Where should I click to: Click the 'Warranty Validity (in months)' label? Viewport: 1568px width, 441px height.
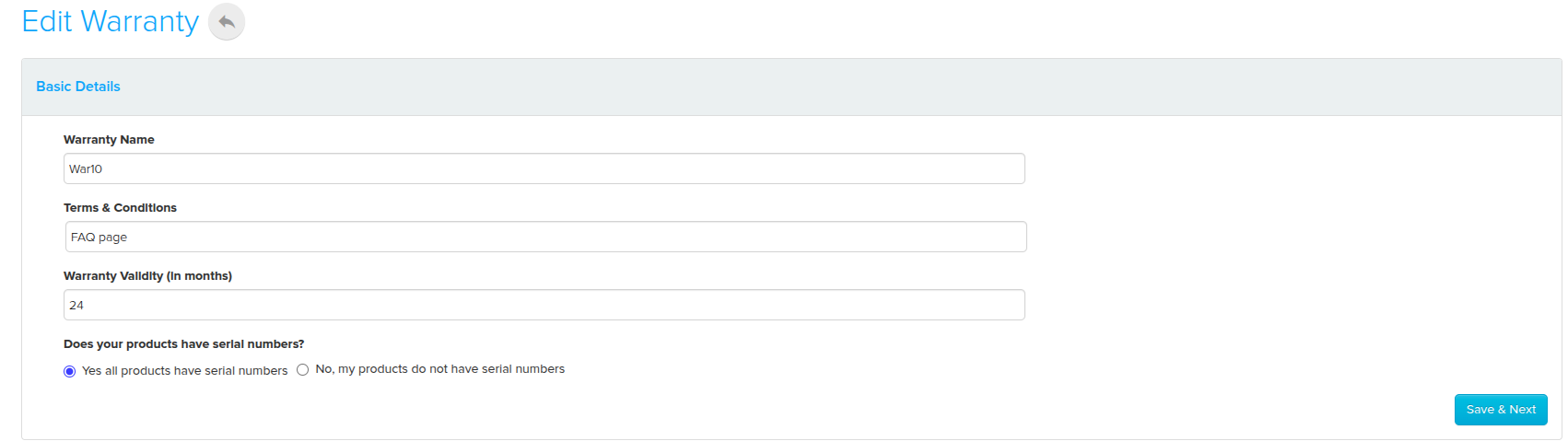147,276
